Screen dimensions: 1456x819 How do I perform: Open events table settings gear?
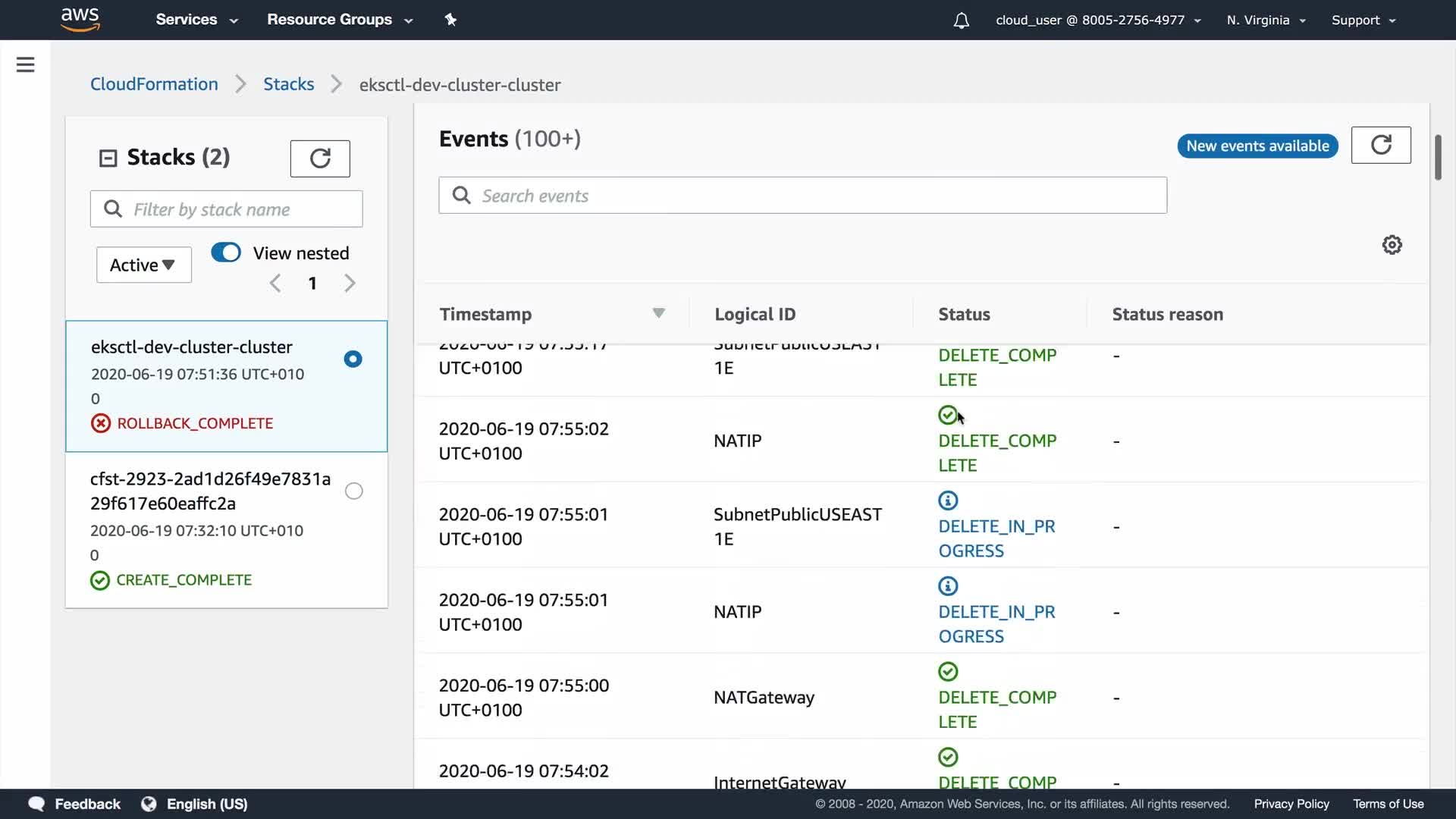click(1392, 245)
